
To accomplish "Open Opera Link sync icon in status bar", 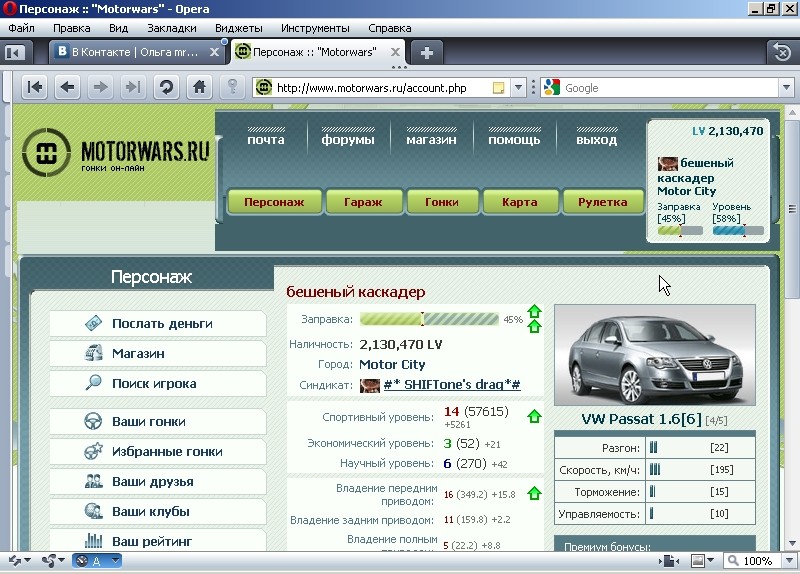I will 15,561.
